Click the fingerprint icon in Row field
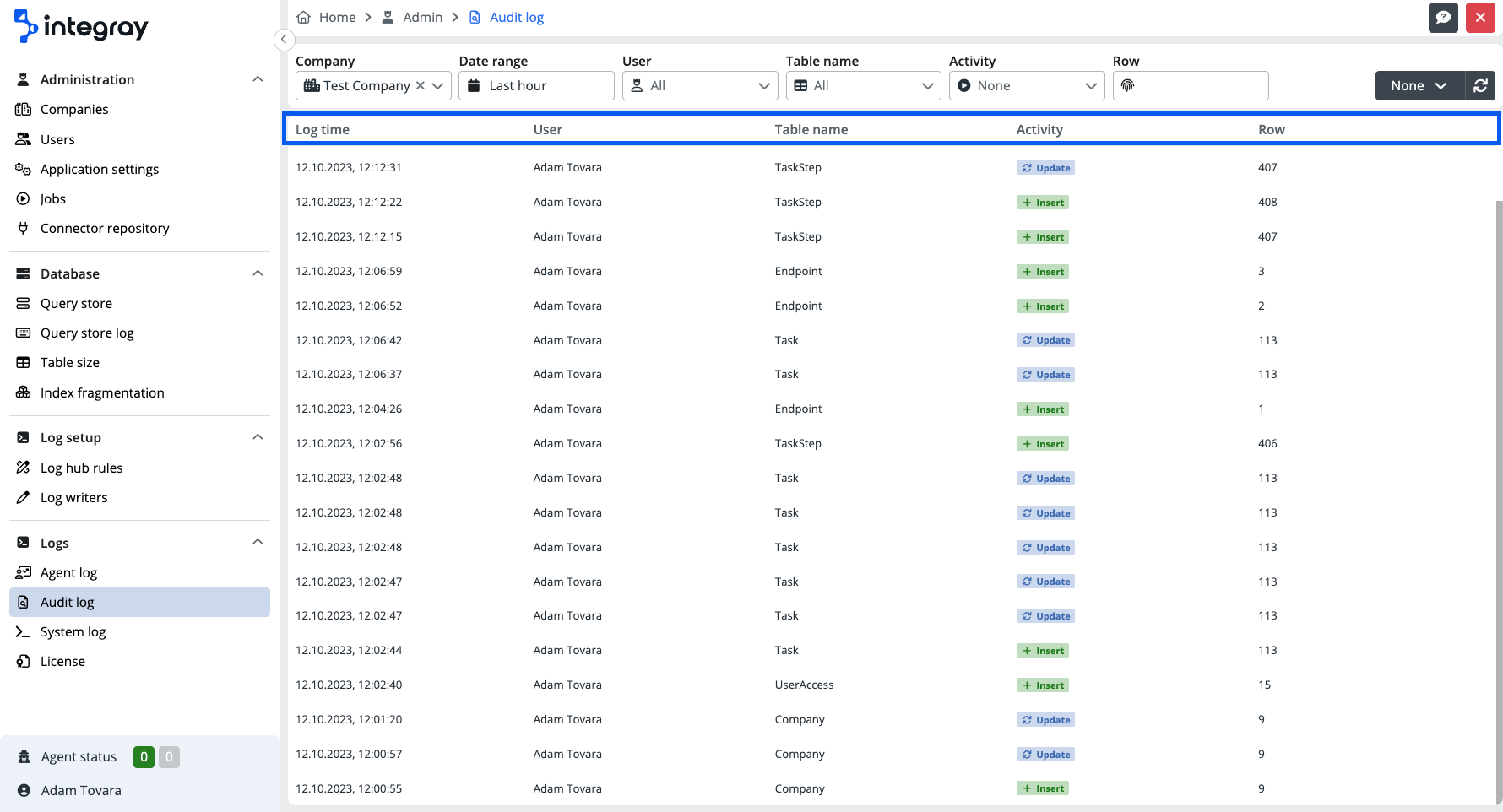This screenshot has height=812, width=1503. pyautogui.click(x=1128, y=86)
